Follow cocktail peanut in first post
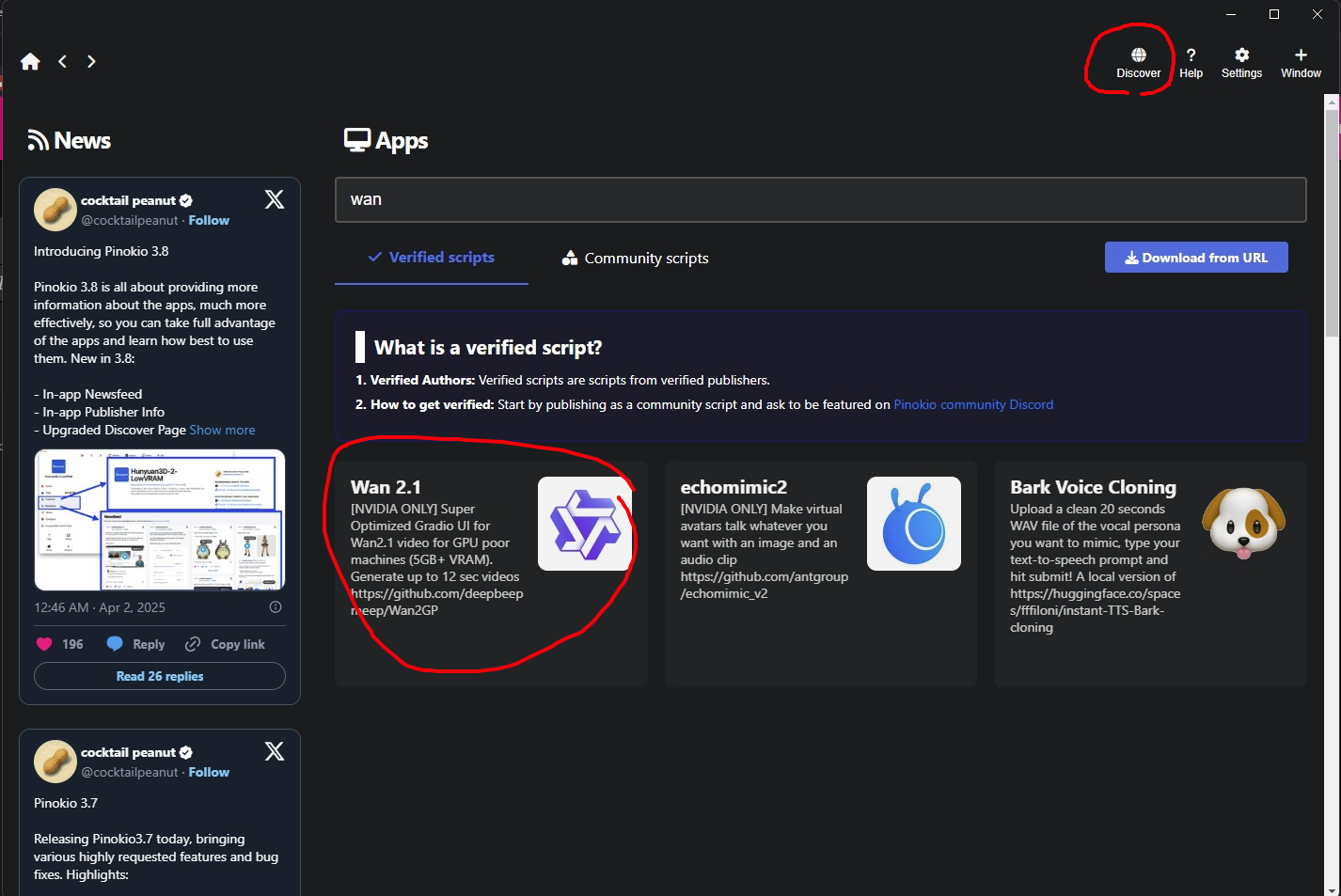This screenshot has height=896, width=1341. 209,220
